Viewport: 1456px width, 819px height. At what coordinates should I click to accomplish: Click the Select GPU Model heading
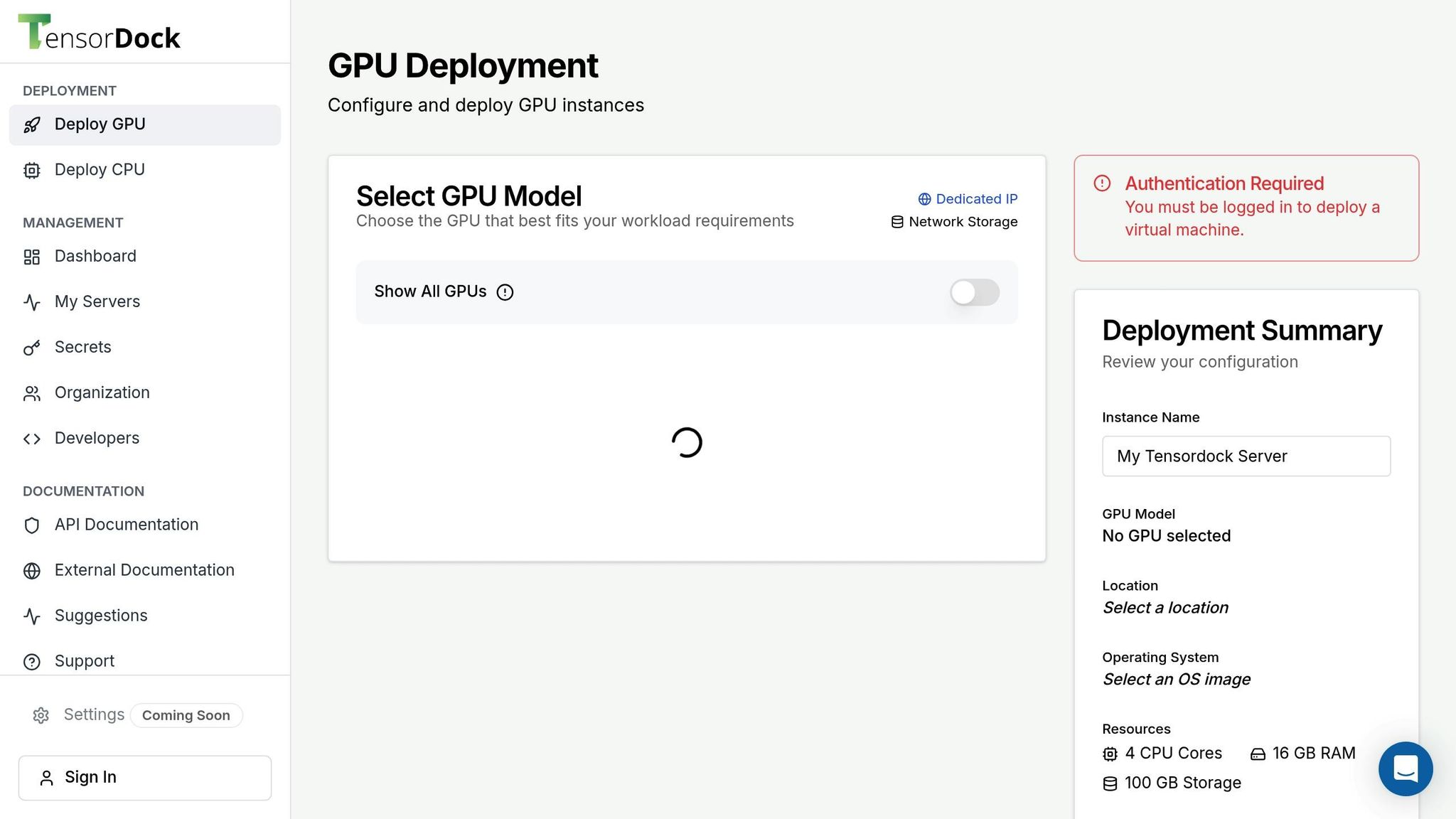click(x=469, y=196)
